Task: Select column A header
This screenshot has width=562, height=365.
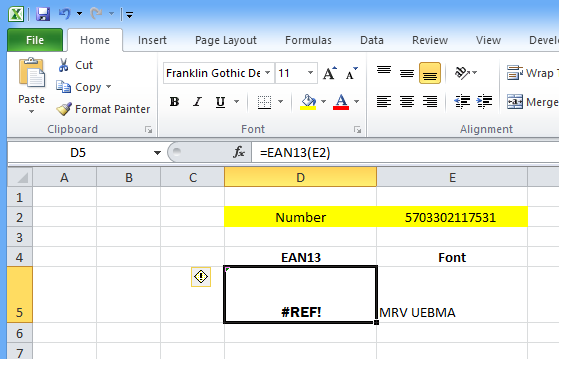Action: coord(65,177)
